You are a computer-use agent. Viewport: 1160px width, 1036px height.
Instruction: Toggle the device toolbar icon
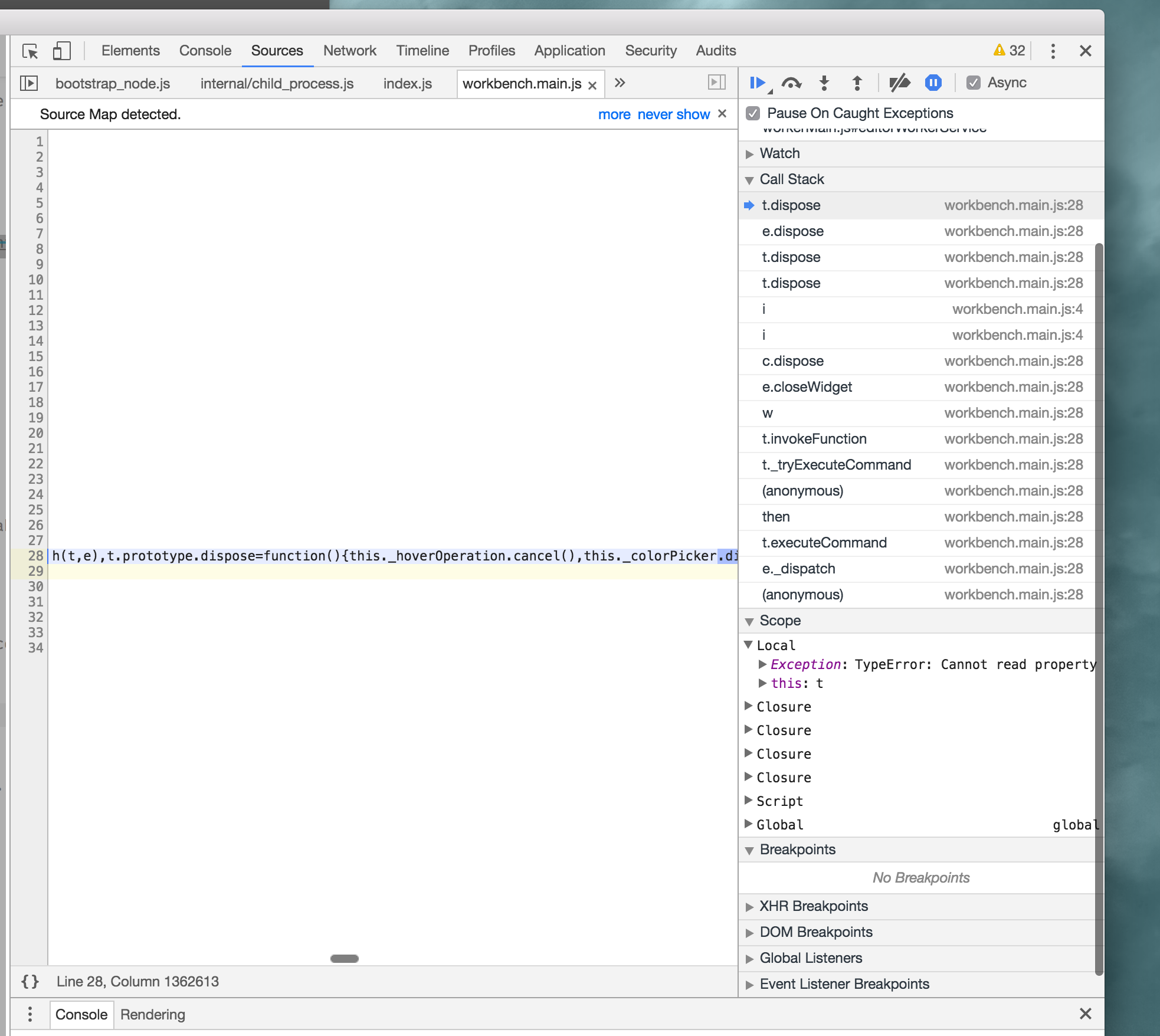coord(61,51)
